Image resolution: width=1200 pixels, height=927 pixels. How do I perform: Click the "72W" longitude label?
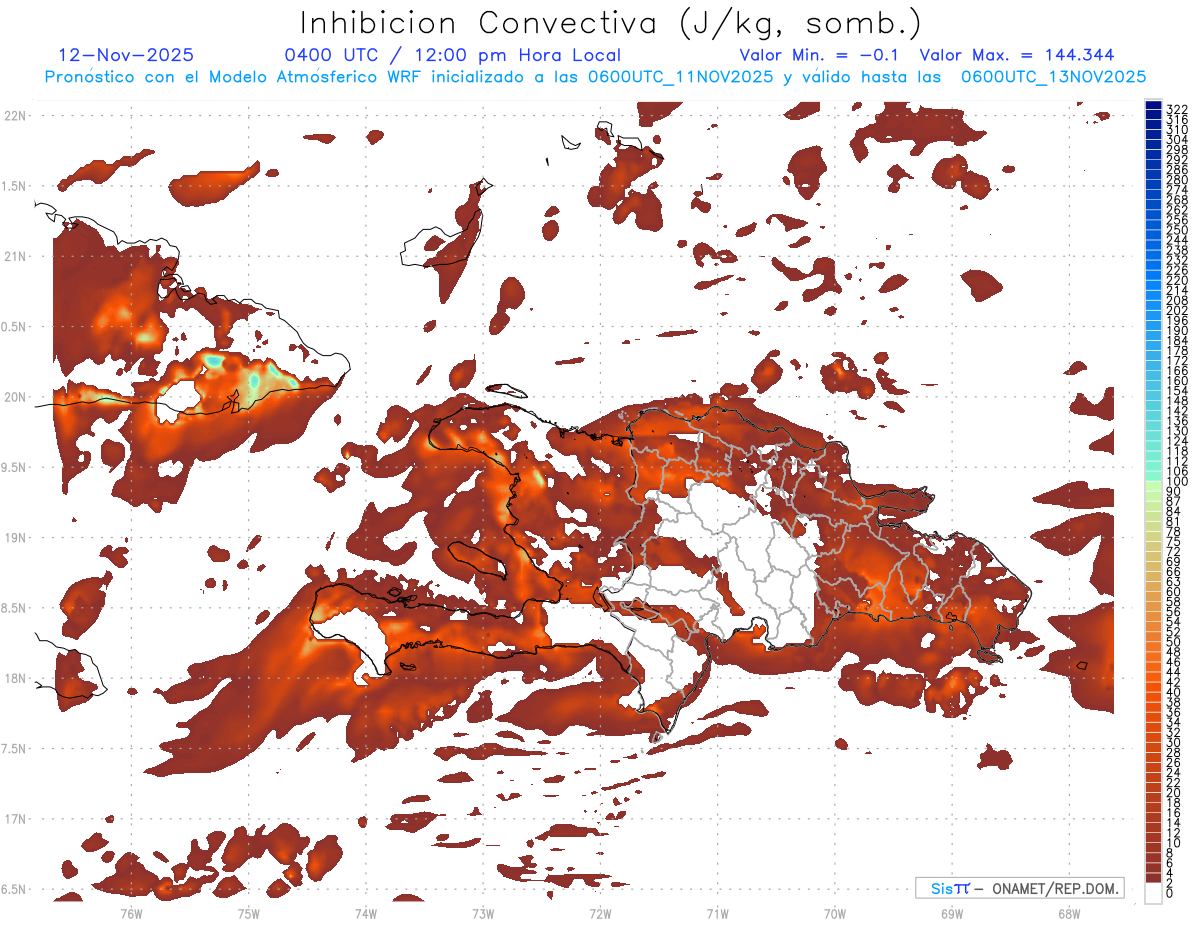pos(600,913)
